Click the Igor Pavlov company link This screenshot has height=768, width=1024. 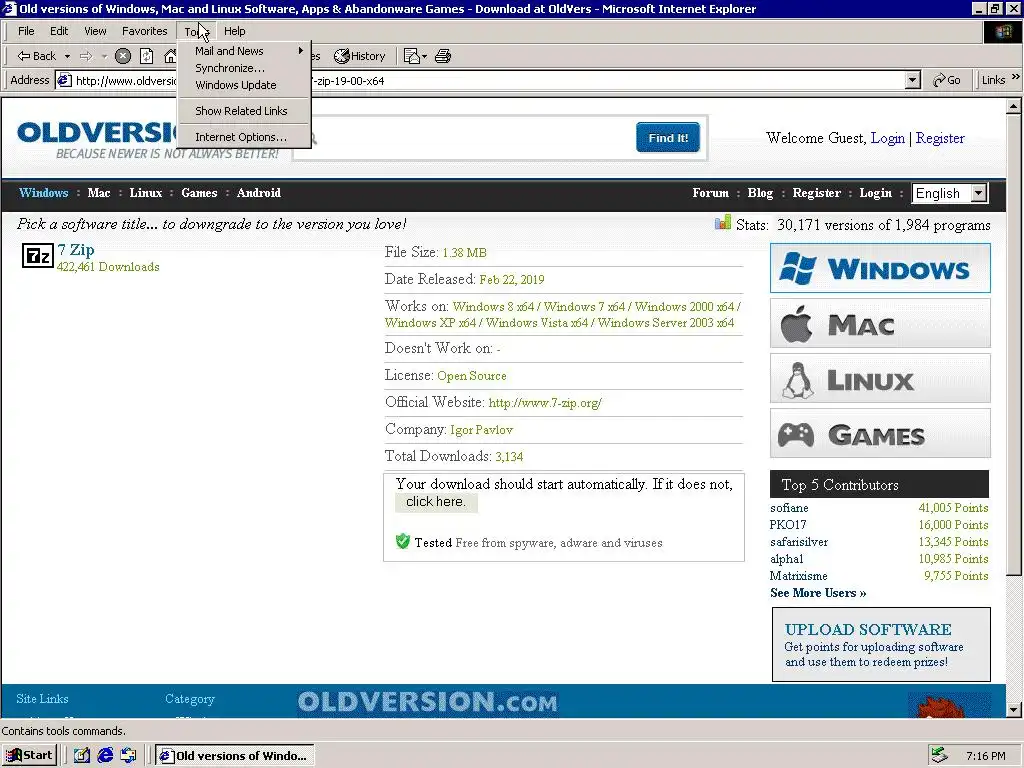pyautogui.click(x=481, y=430)
